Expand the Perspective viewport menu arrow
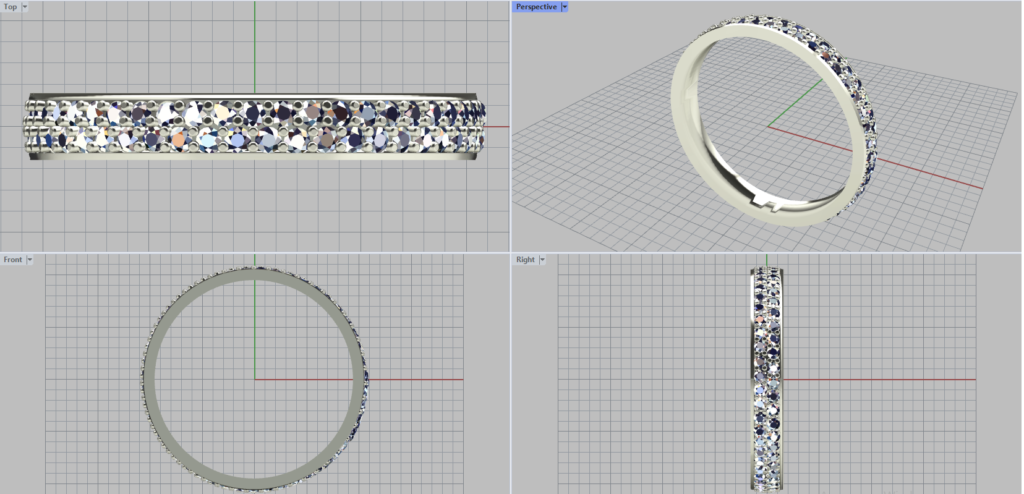1024x494 pixels. click(565, 7)
